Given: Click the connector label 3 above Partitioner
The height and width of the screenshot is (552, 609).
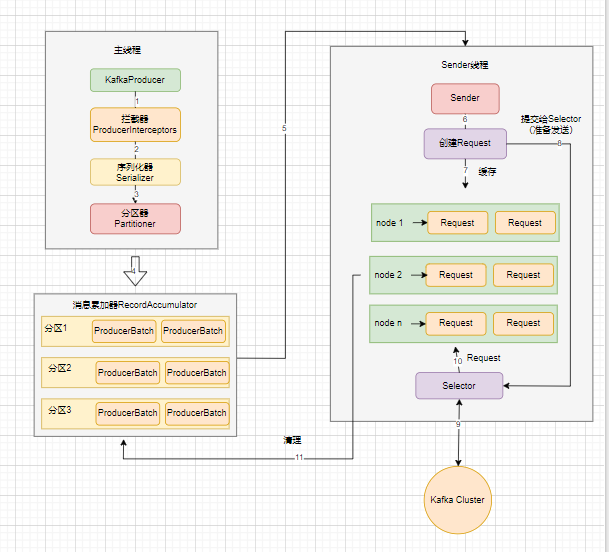Looking at the screenshot, I should pos(136,194).
